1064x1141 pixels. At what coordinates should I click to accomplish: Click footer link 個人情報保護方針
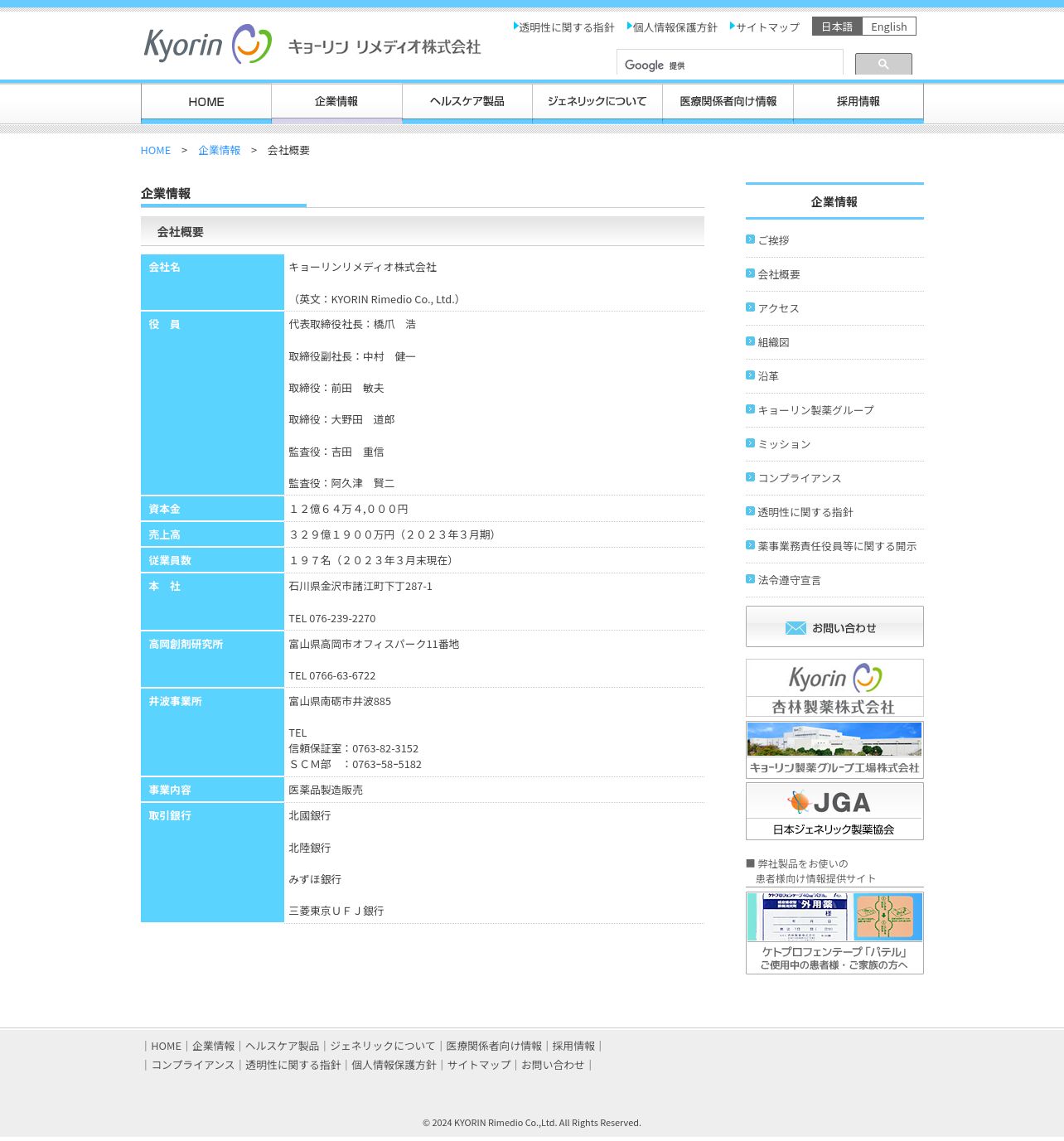[x=394, y=1065]
